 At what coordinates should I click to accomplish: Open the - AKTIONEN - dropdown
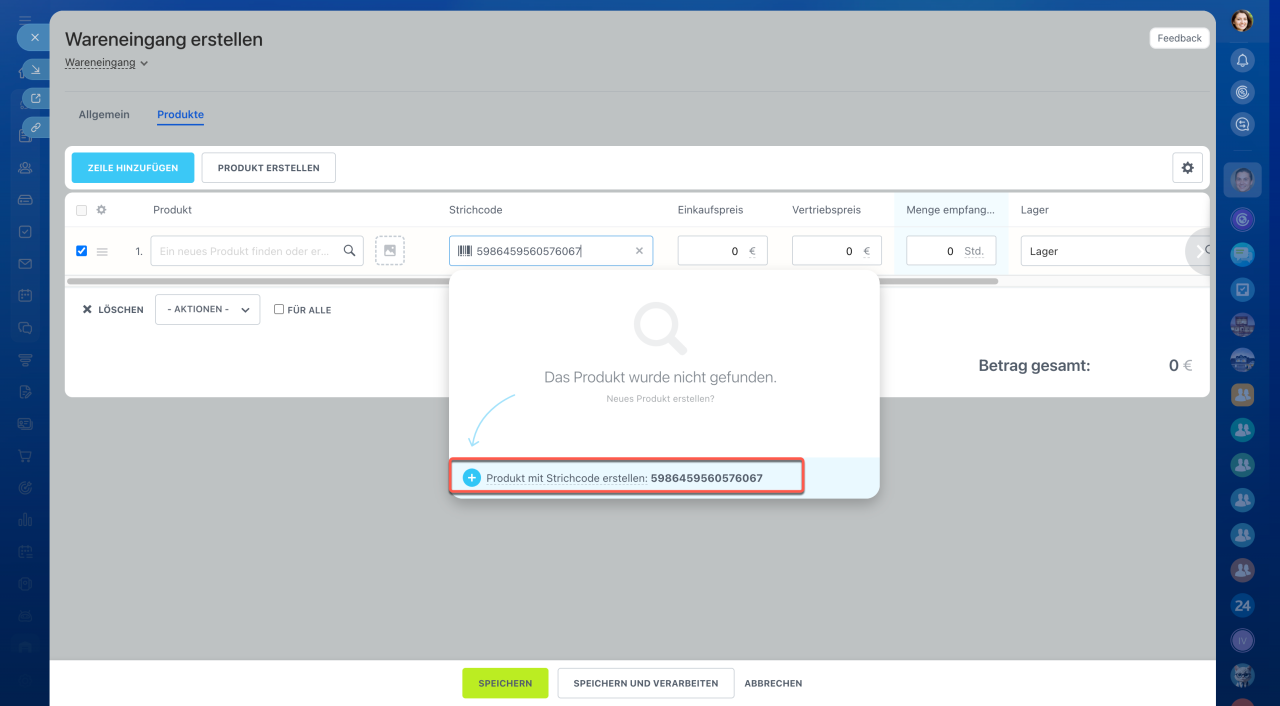[x=207, y=310]
